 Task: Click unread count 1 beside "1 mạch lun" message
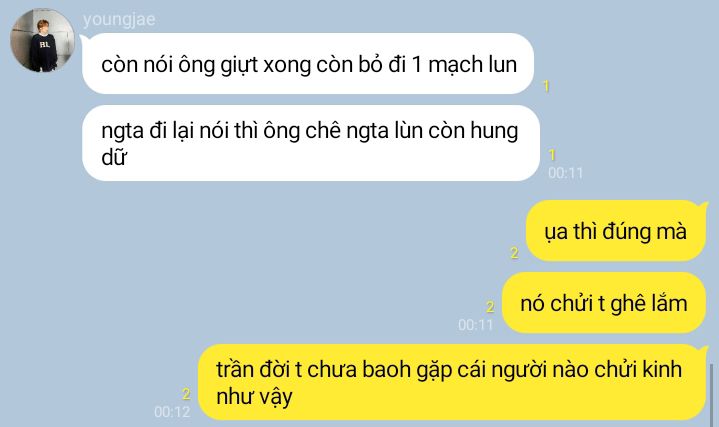[x=546, y=86]
